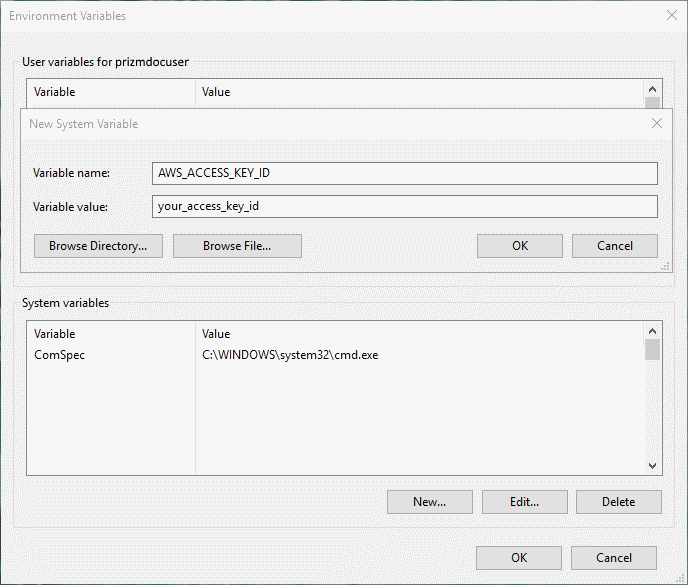Click the Variable name input field
The image size is (688, 585).
pos(405,173)
